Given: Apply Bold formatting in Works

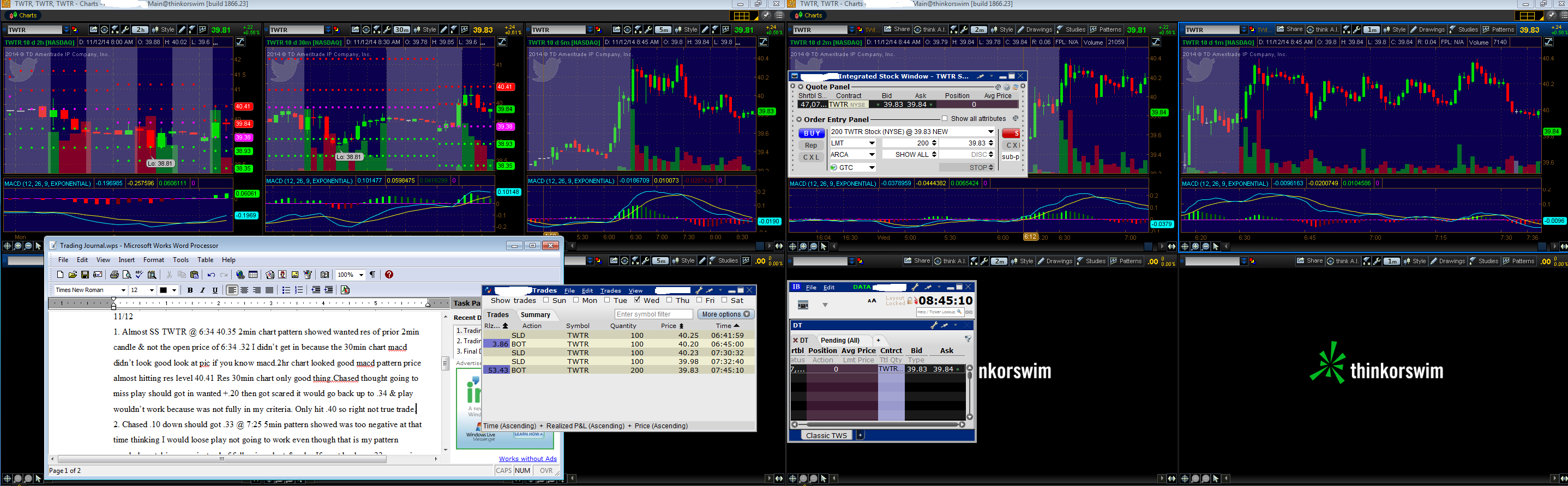Looking at the screenshot, I should [190, 290].
